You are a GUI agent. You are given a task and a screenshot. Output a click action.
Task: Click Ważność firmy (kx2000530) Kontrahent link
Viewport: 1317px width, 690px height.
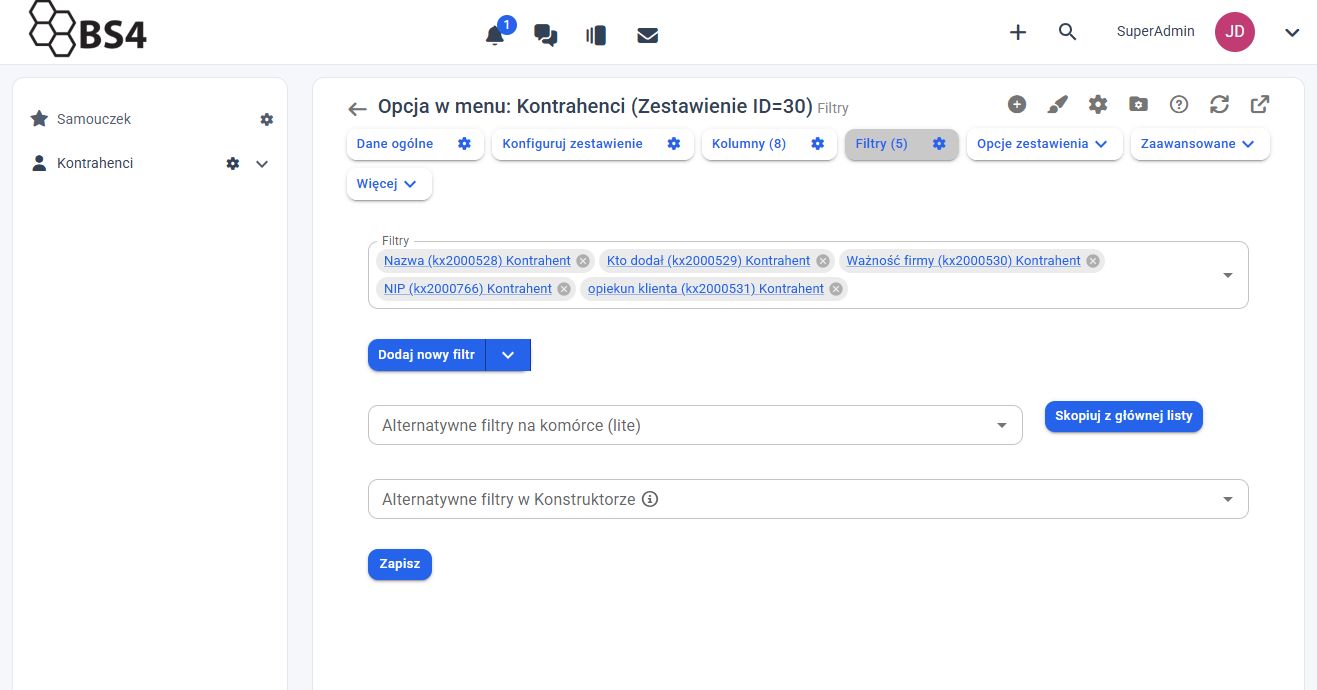pos(963,261)
